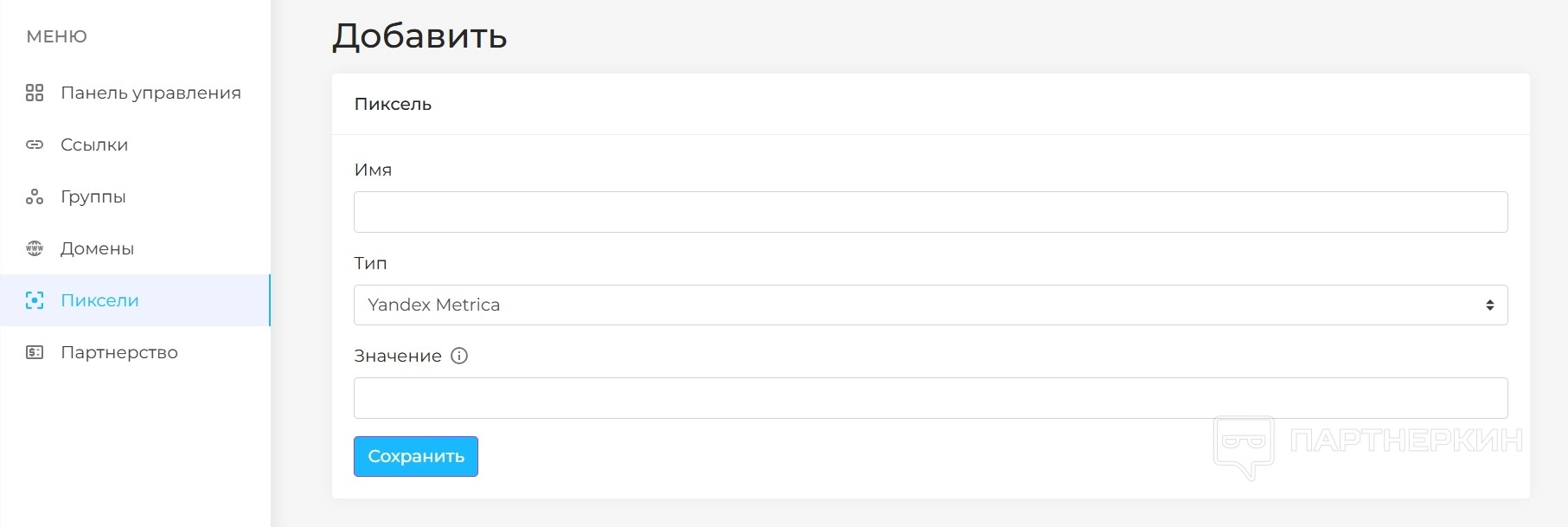Click into the Значение input field
This screenshot has width=1568, height=527.
(x=930, y=398)
